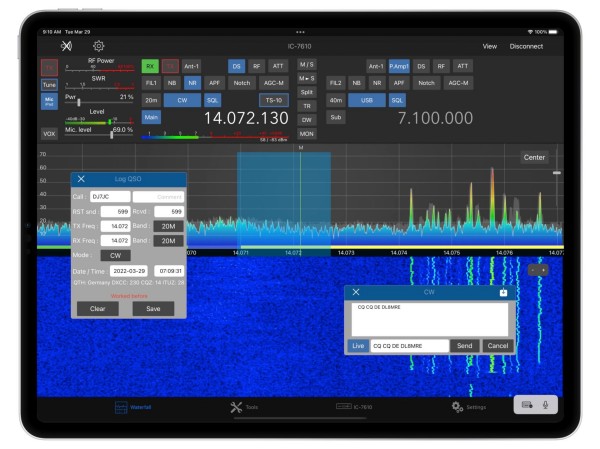This screenshot has width=600, height=449.
Task: Adjust the Mic. level slider
Action: click(x=110, y=135)
